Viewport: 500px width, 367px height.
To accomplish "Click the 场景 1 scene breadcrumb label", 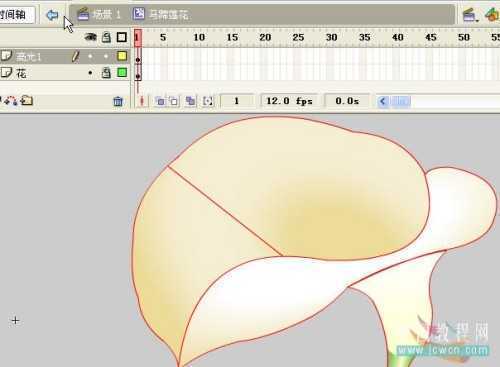I will [x=106, y=14].
